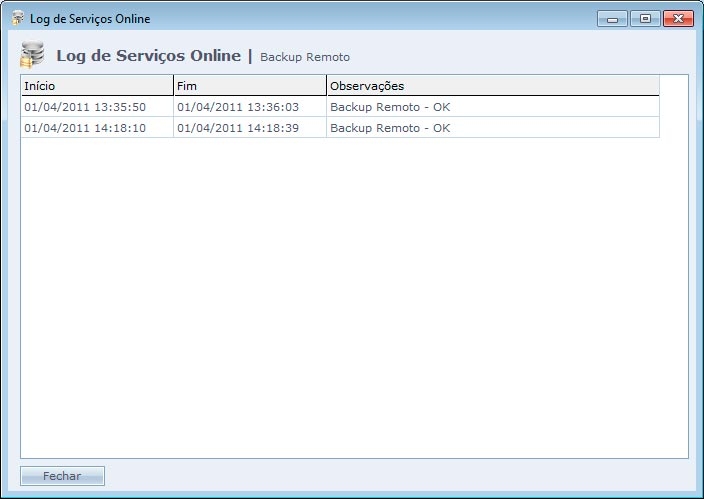Click the title bar text Log de Serviços Online
This screenshot has width=704, height=499.
point(90,19)
